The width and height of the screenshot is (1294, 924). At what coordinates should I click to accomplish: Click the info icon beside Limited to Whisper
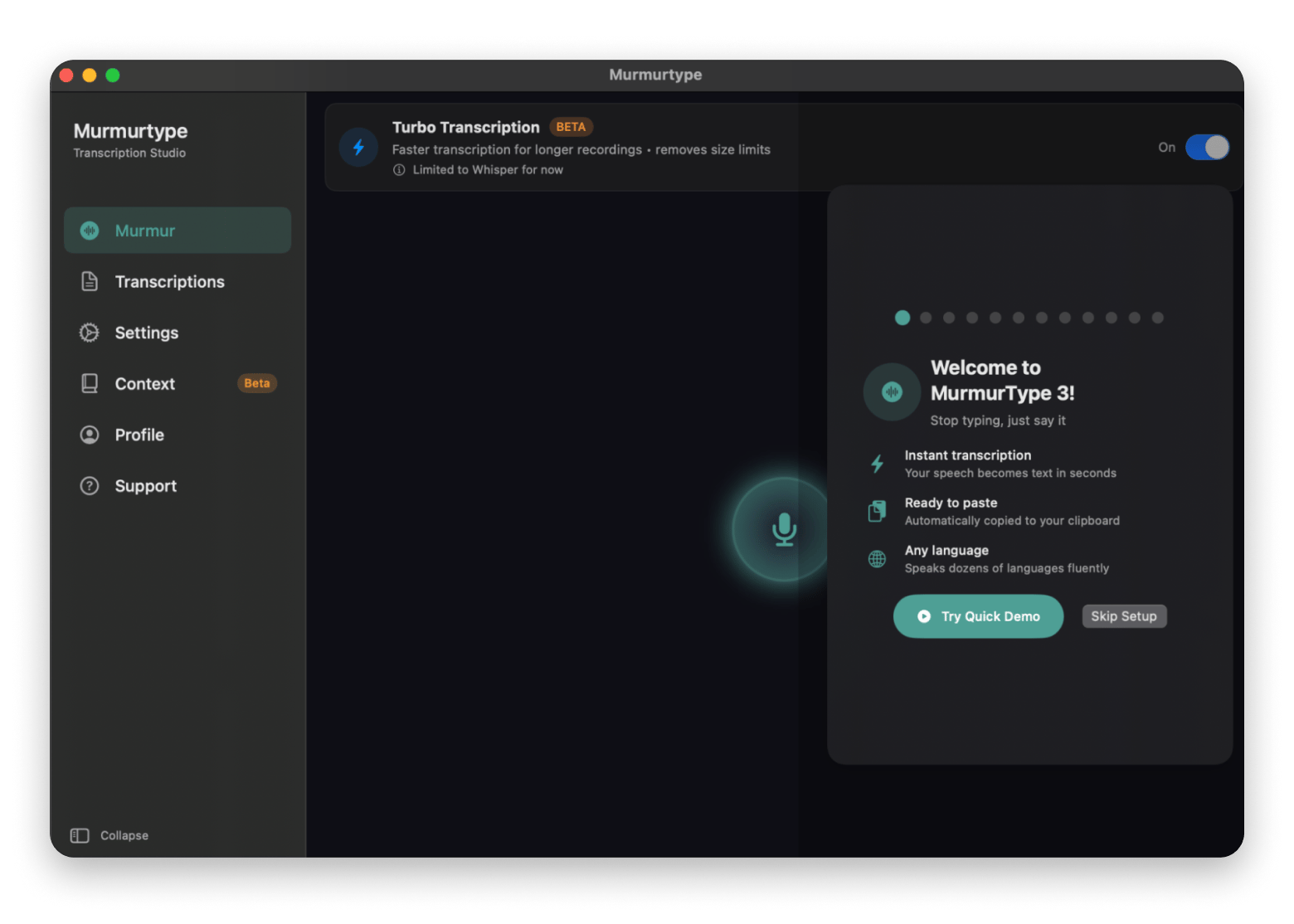399,170
